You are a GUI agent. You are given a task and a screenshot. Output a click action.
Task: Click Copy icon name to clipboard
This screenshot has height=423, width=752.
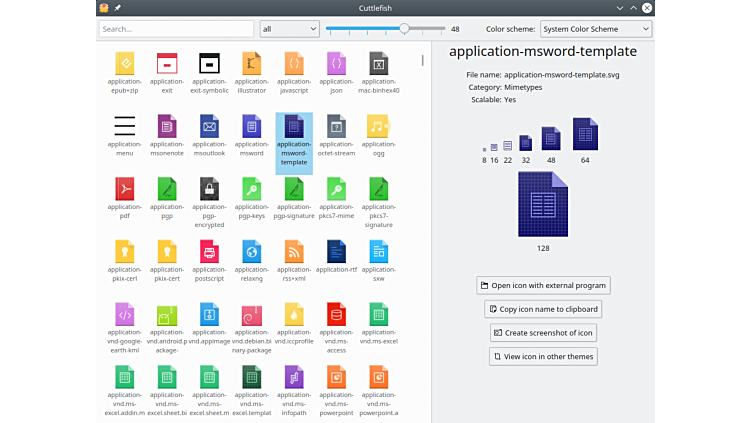(x=543, y=309)
